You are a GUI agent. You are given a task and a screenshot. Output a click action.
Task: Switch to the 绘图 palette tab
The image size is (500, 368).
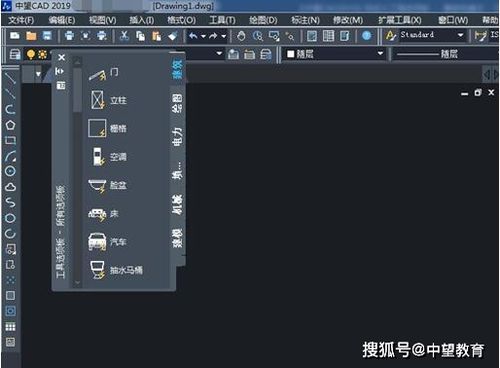(x=178, y=103)
